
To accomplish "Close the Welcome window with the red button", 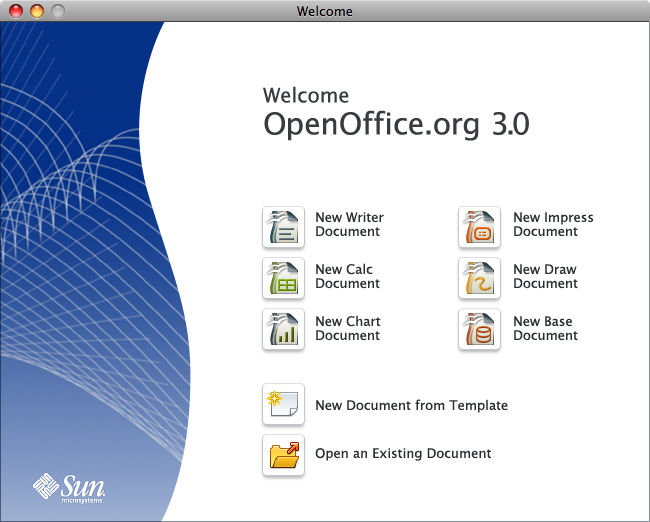I will 15,11.
